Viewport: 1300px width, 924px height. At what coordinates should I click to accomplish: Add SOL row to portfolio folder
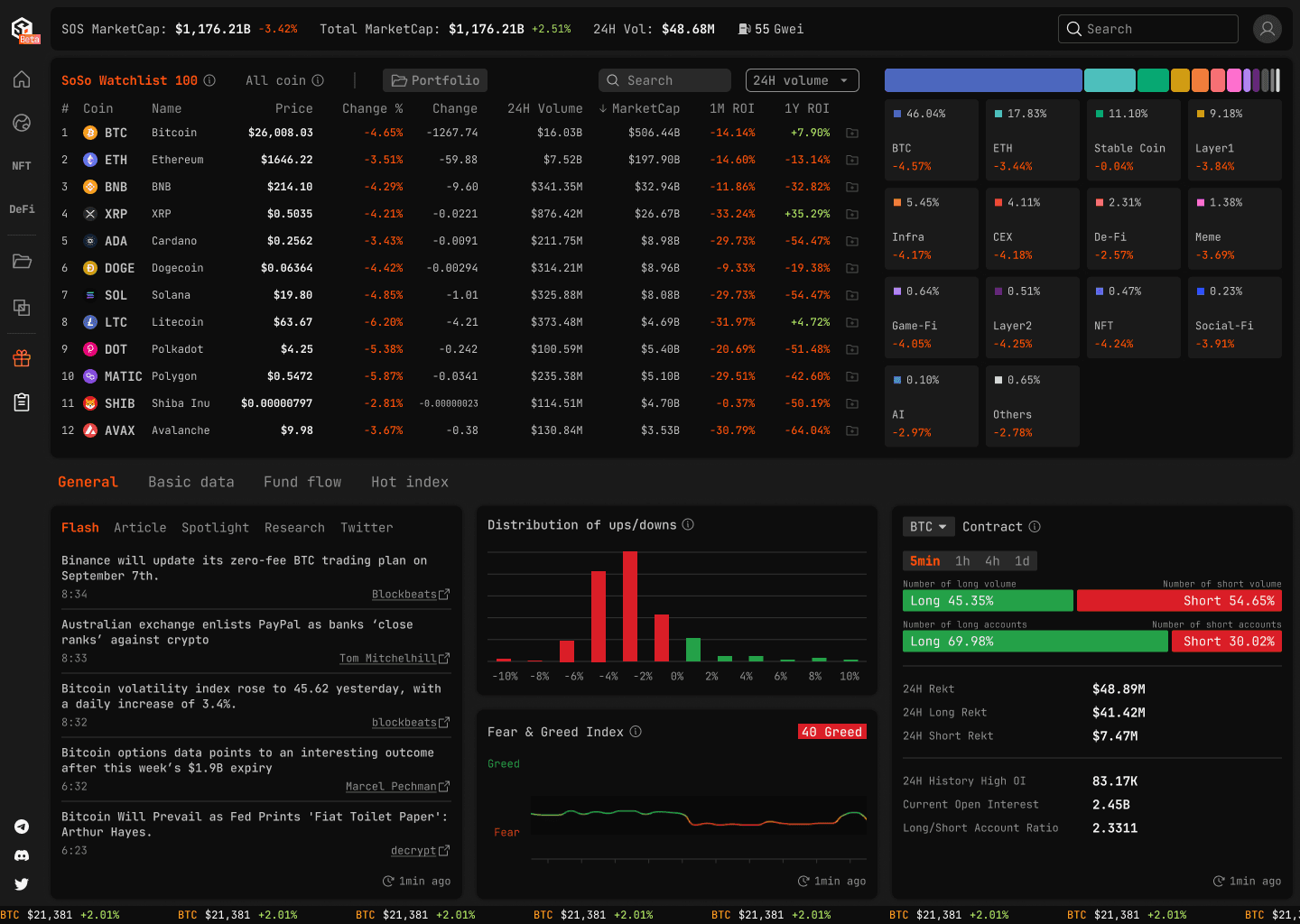pyautogui.click(x=851, y=295)
